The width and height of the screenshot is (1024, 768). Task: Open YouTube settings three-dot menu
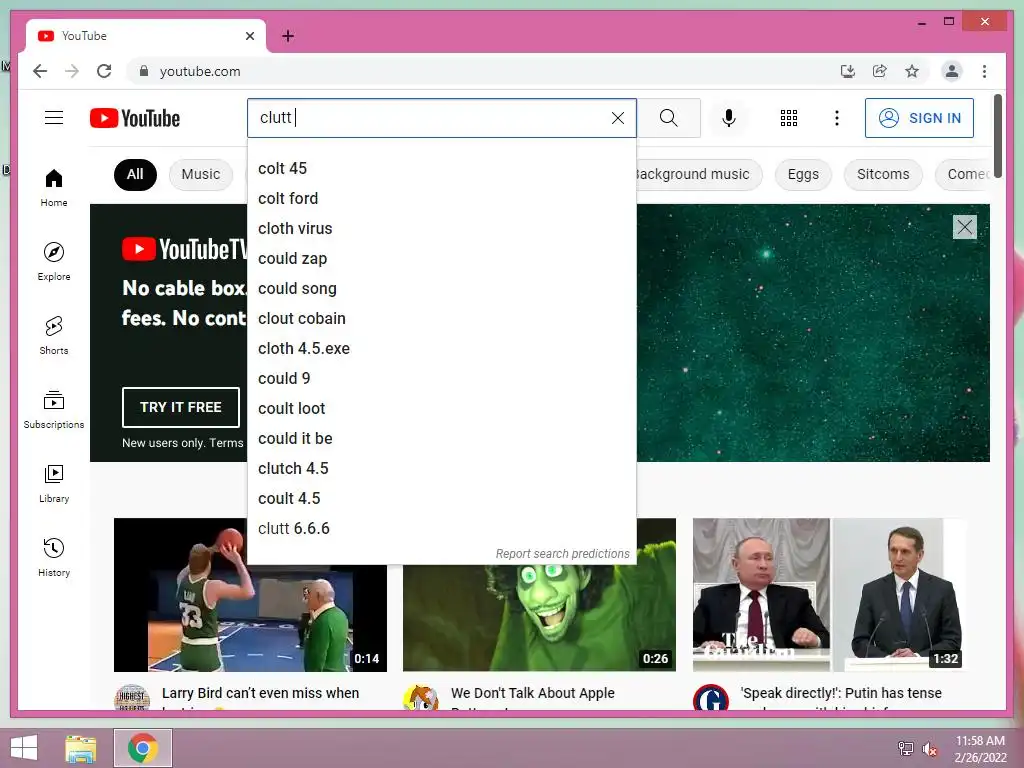point(837,118)
